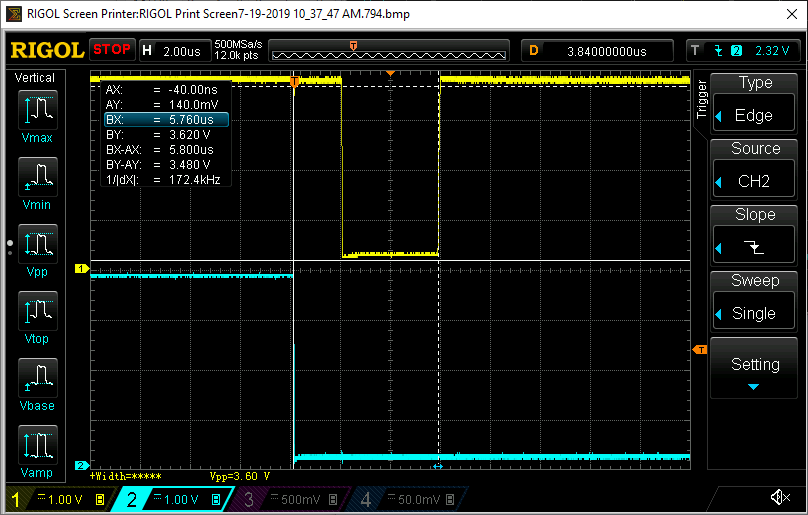
Task: Enable channel 4 at 50.0mV
Action: 409,499
